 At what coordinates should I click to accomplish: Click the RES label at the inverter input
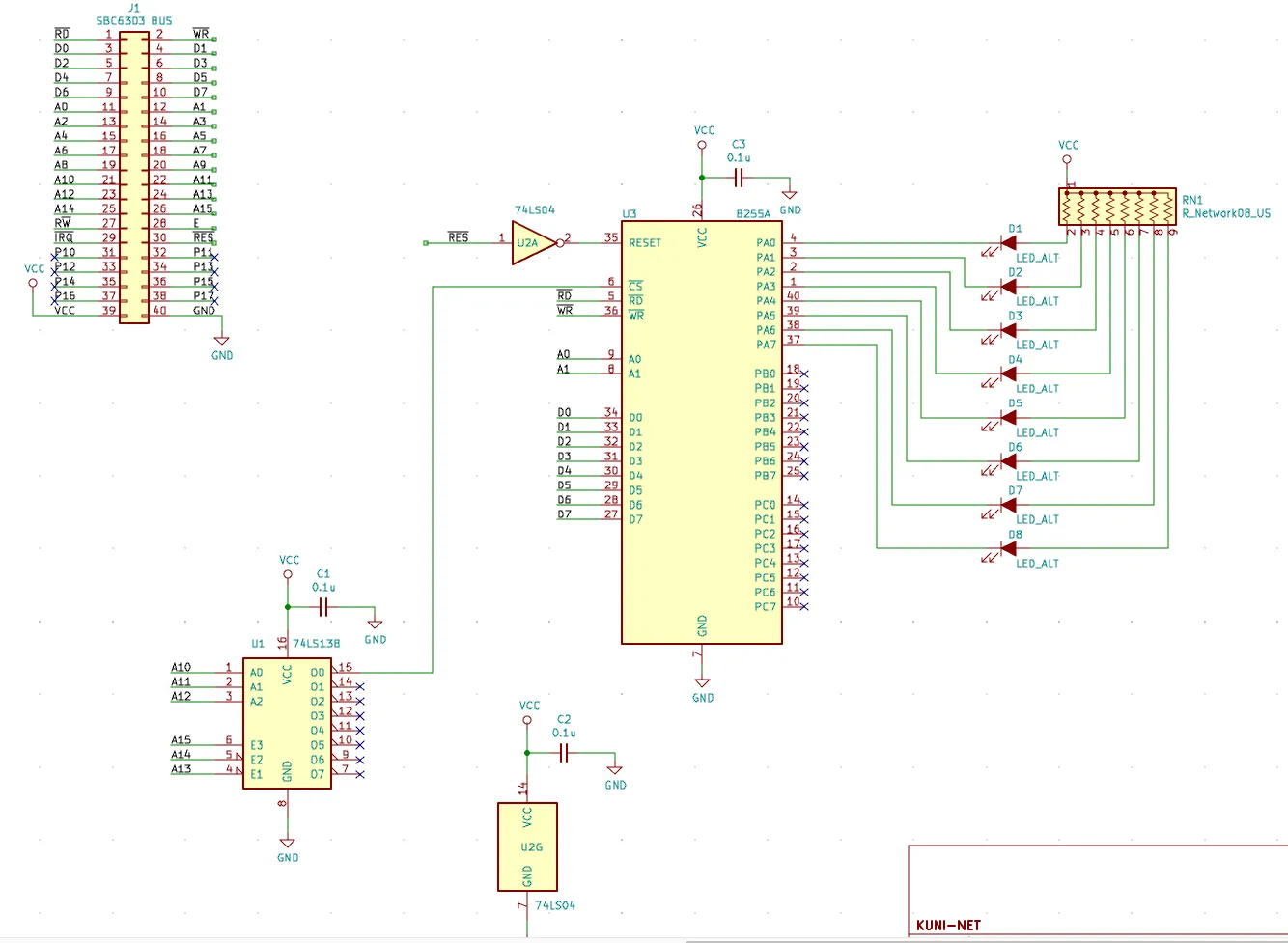(x=459, y=237)
